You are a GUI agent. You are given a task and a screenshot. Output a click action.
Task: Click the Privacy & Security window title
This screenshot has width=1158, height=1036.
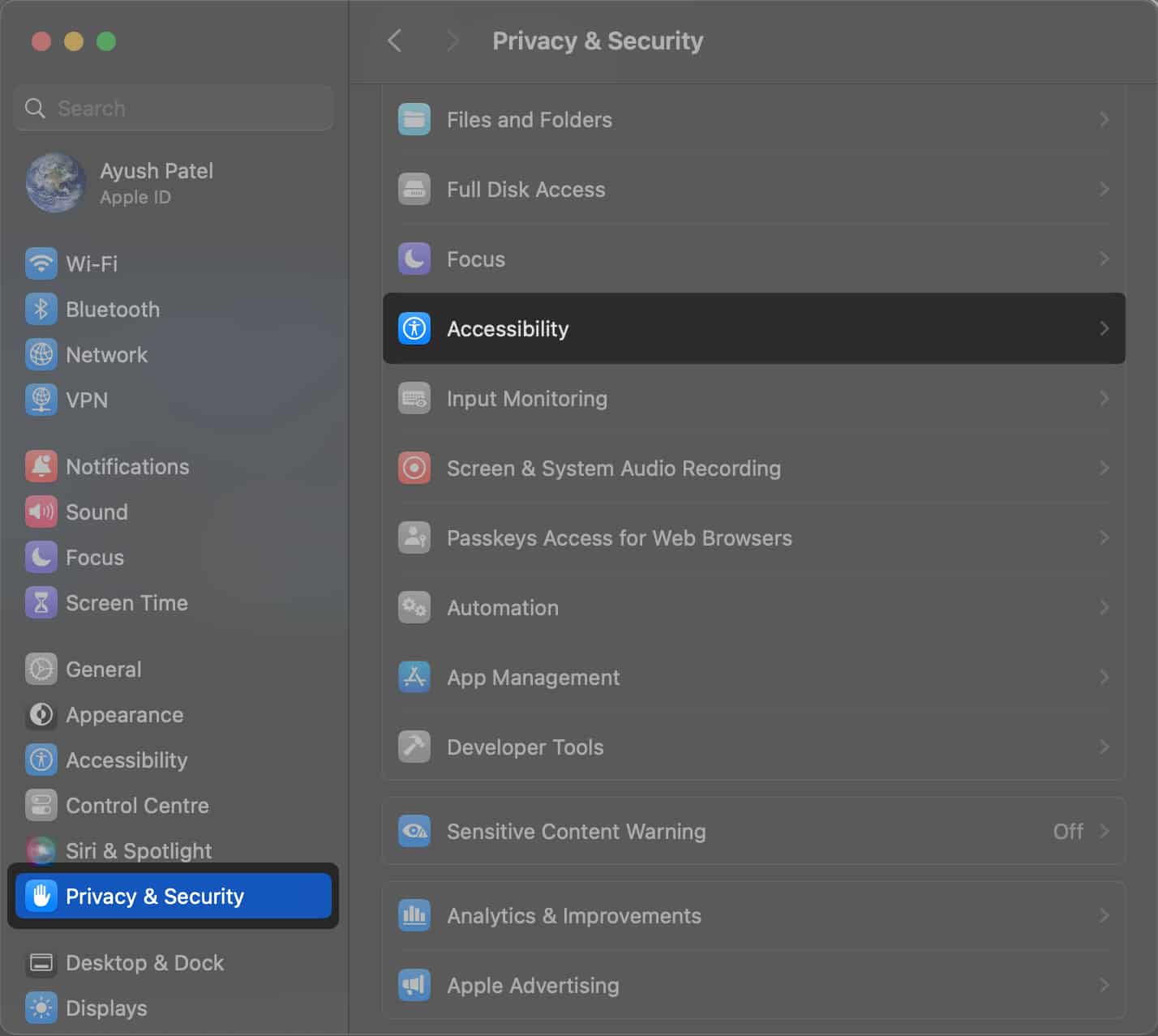click(598, 41)
